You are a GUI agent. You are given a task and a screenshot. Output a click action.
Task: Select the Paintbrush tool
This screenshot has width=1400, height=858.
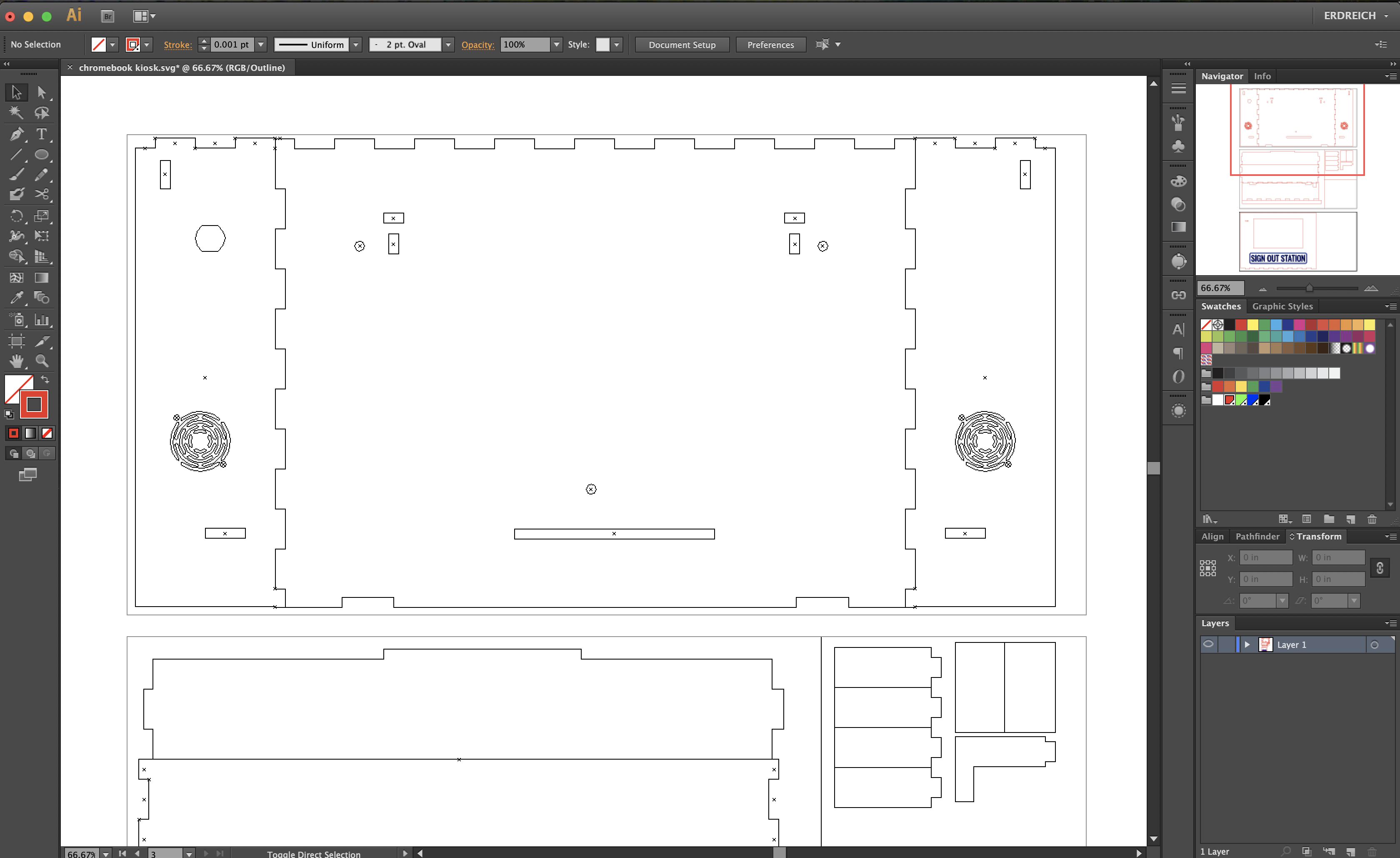(x=17, y=175)
